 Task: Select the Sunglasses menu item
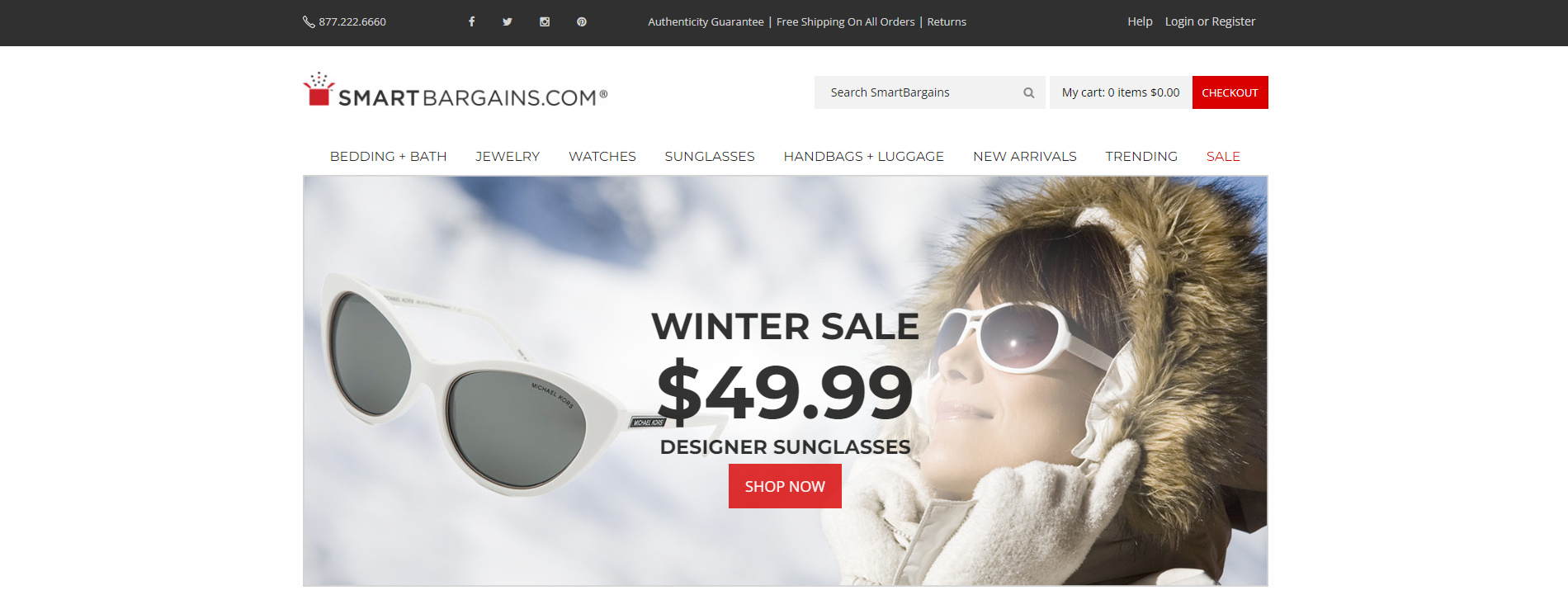pos(710,156)
